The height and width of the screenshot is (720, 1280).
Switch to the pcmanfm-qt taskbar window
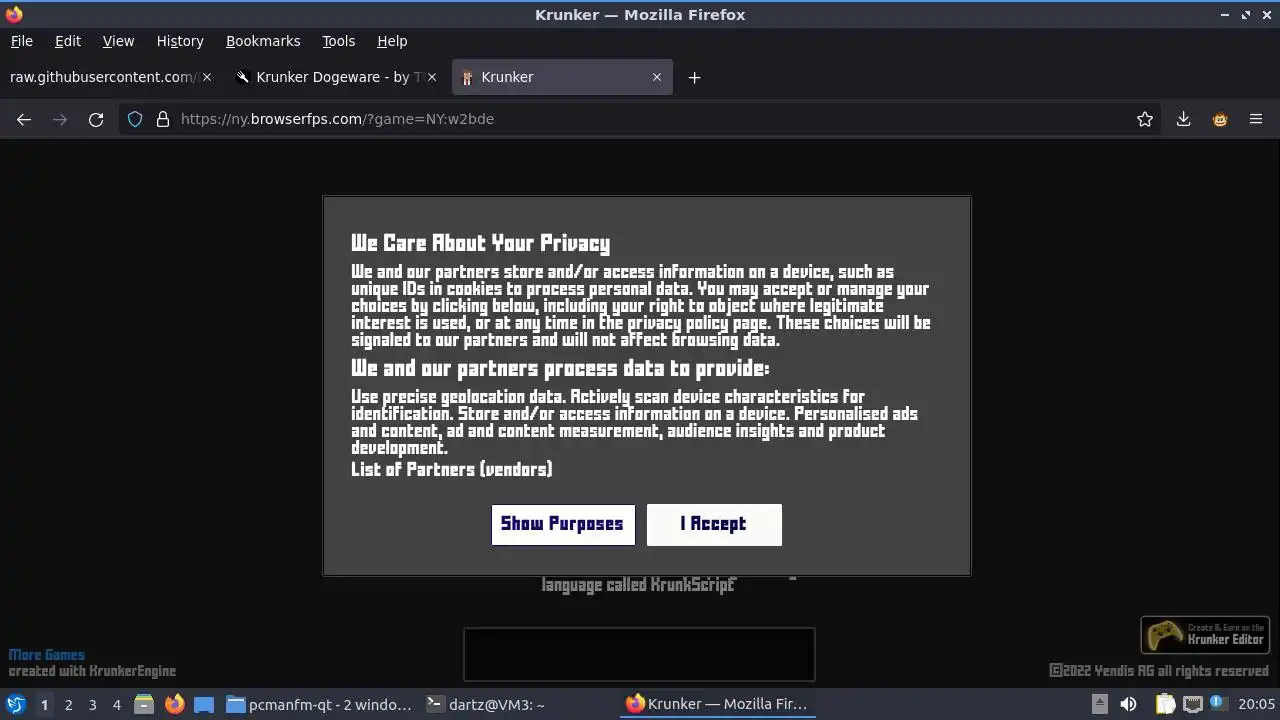[x=319, y=704]
